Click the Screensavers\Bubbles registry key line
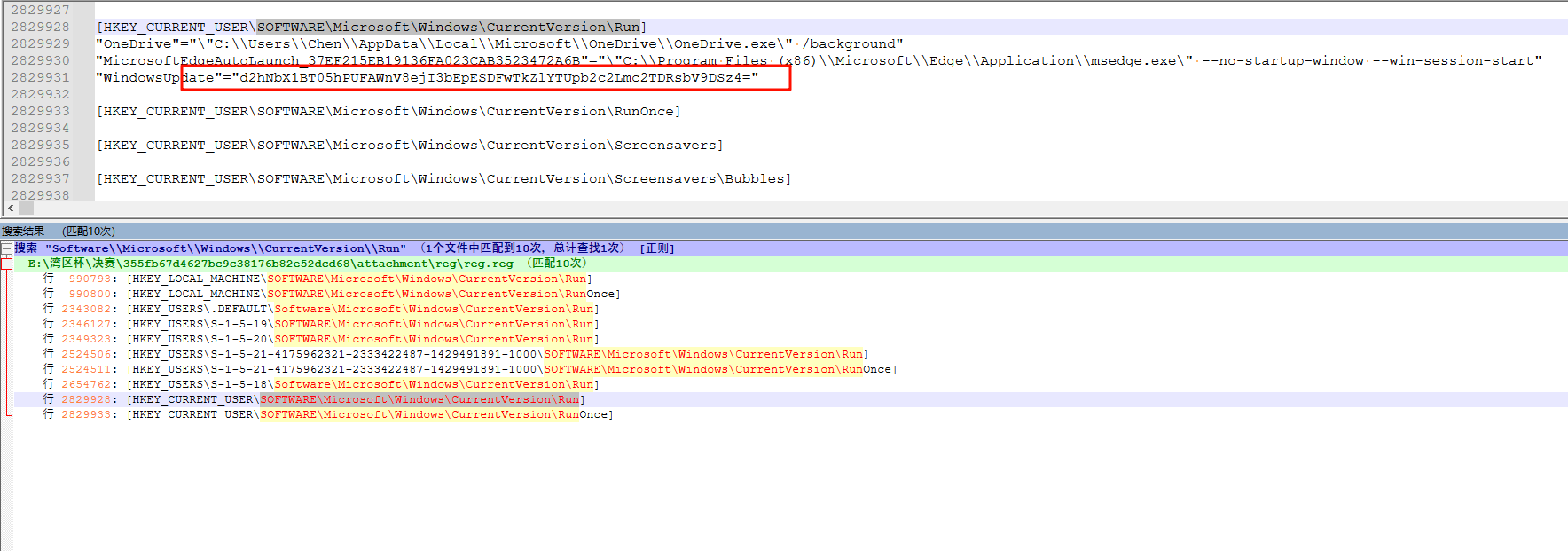 [443, 179]
